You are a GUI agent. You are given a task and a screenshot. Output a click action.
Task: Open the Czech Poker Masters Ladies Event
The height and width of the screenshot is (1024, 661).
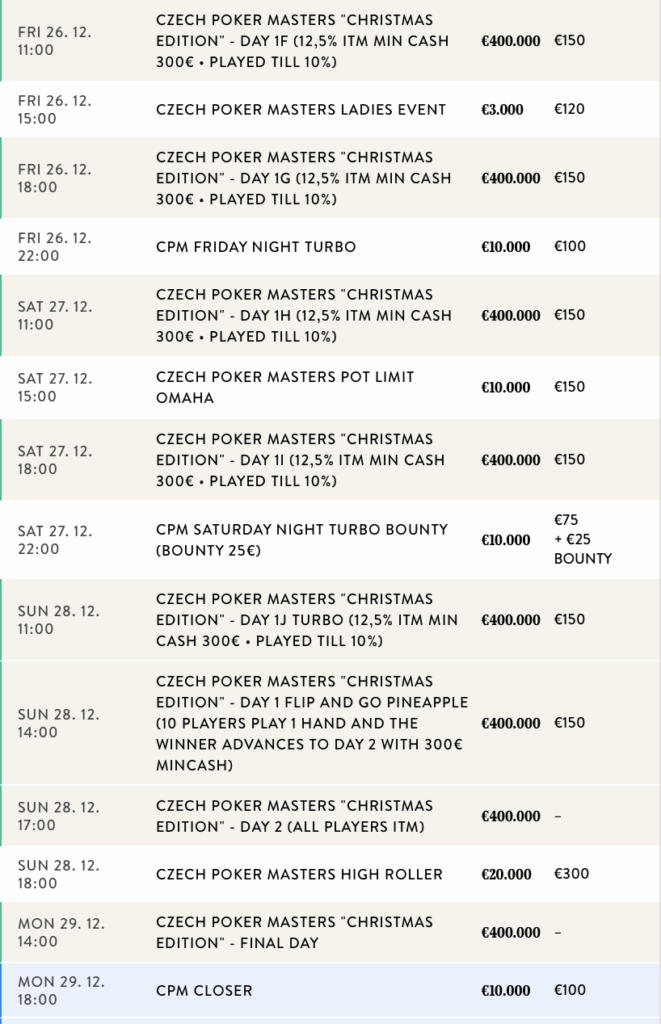pyautogui.click(x=301, y=109)
